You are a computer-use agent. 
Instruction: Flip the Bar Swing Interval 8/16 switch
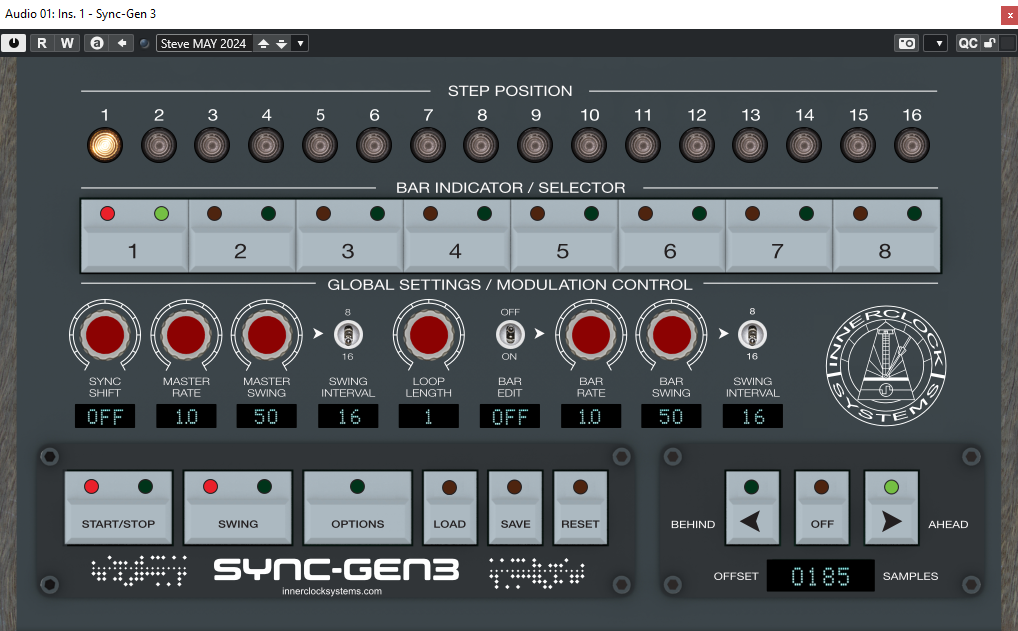coord(751,334)
